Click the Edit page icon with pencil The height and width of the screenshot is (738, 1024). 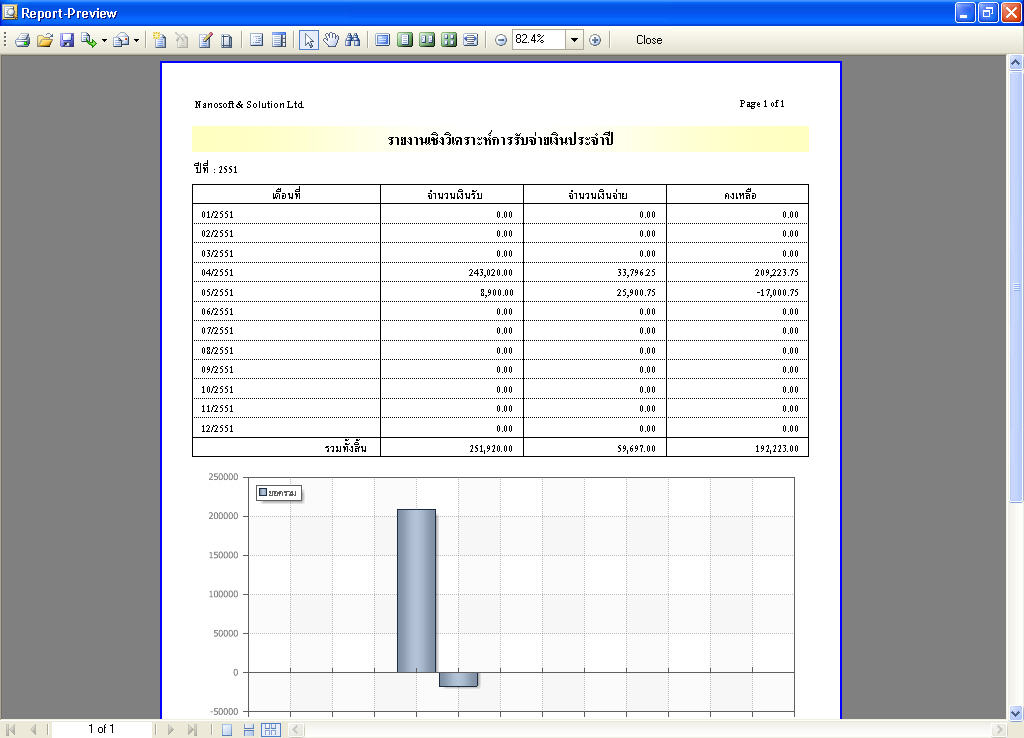click(205, 40)
